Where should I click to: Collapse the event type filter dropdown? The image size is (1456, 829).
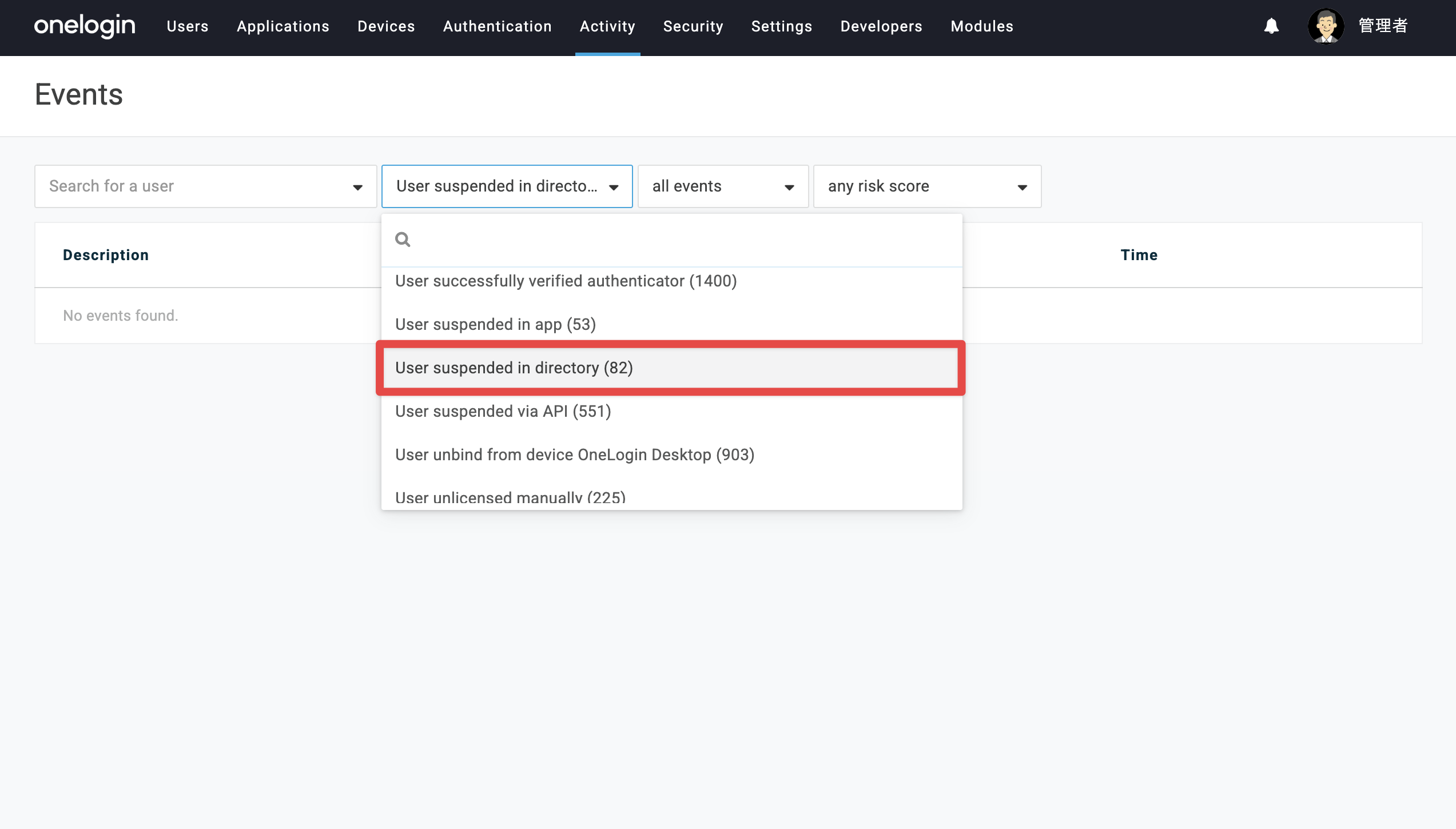coord(507,186)
